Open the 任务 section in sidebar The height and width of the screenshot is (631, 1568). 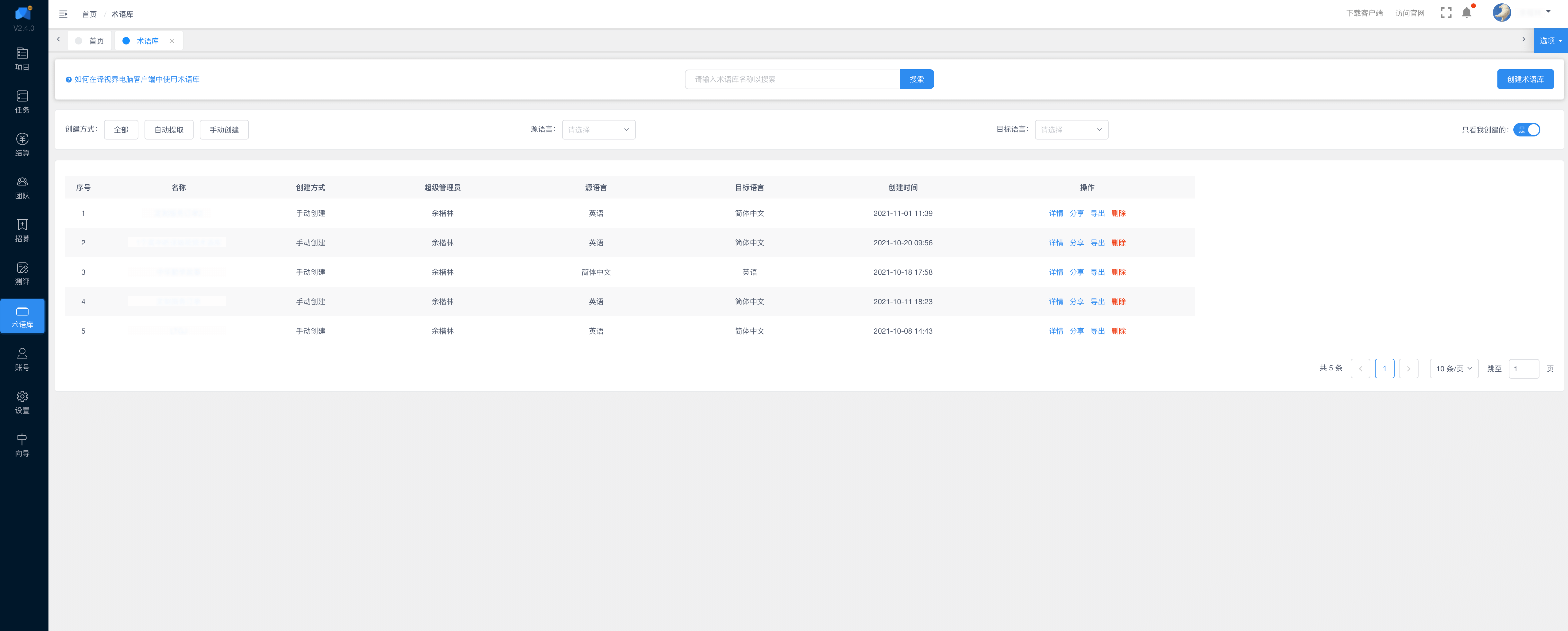(23, 102)
